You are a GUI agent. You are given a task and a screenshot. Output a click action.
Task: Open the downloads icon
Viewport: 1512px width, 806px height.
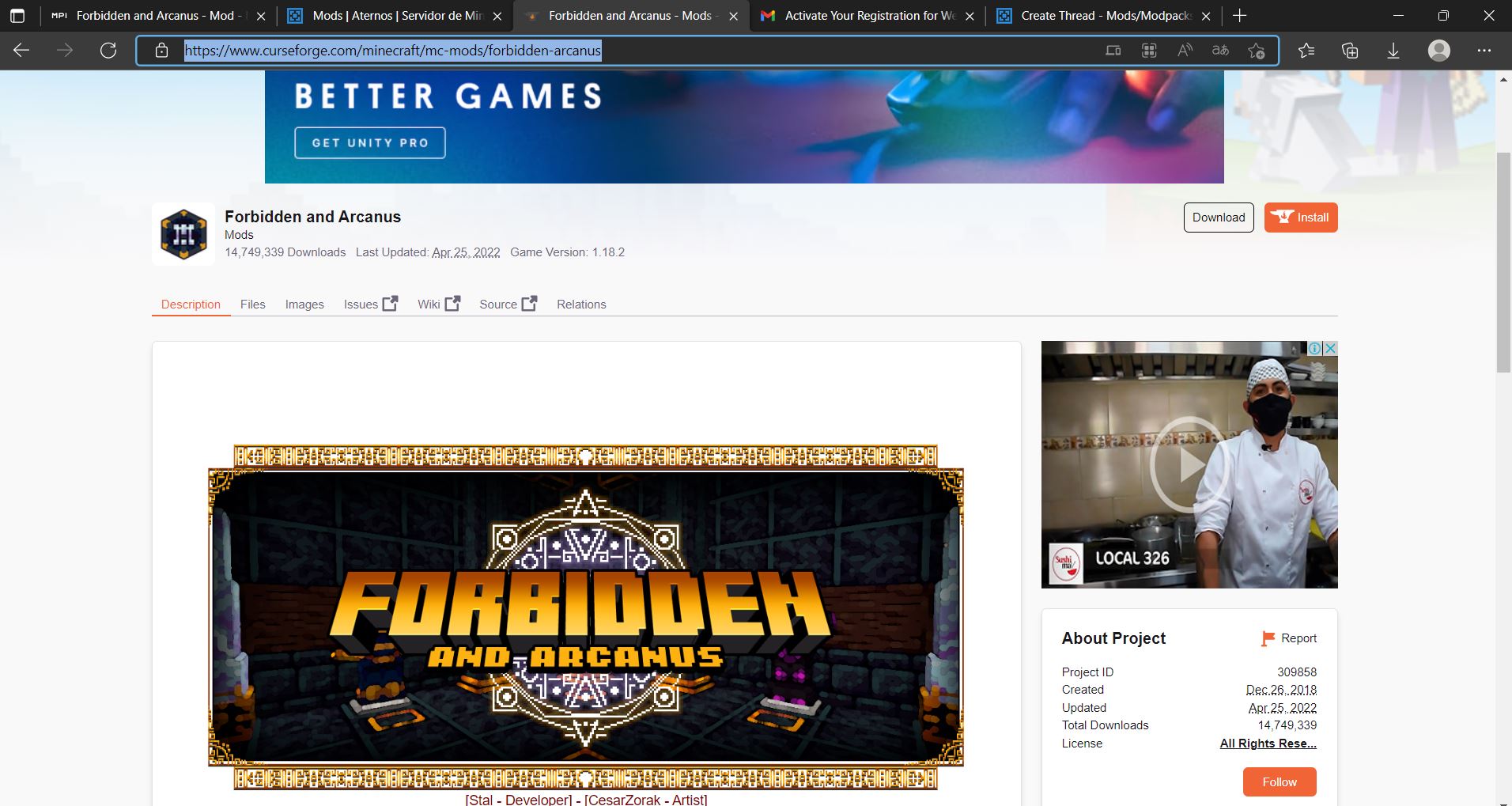coord(1393,51)
